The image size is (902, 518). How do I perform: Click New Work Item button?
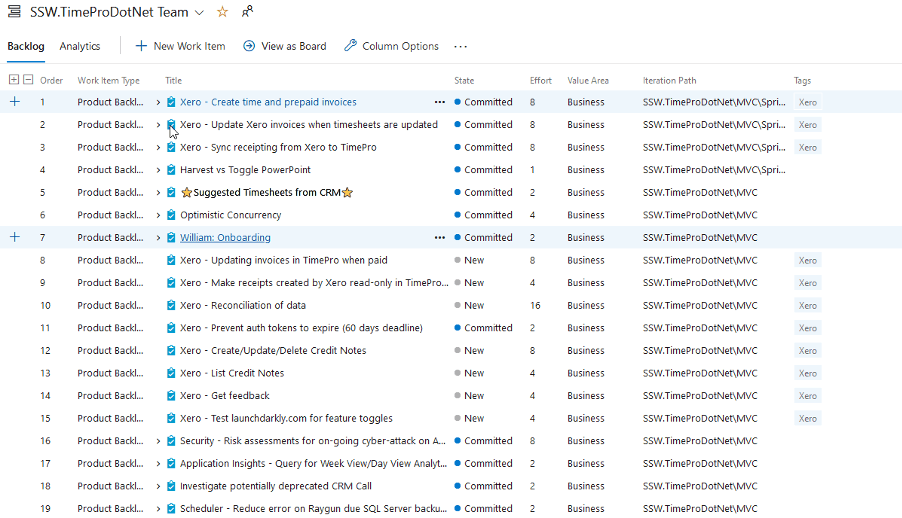coord(180,46)
